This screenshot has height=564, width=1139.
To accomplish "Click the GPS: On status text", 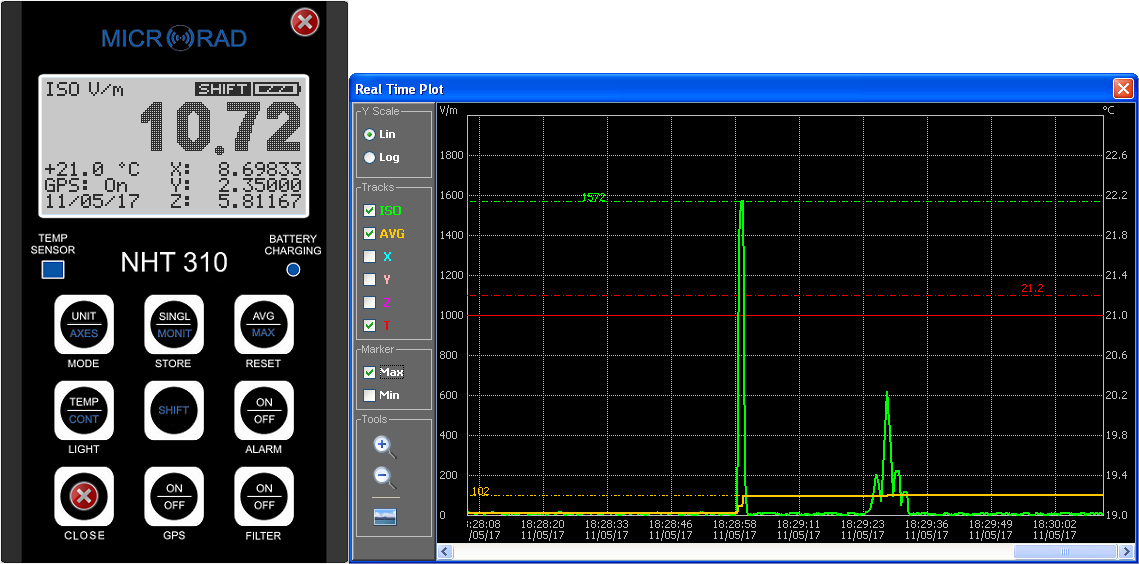I will [86, 185].
